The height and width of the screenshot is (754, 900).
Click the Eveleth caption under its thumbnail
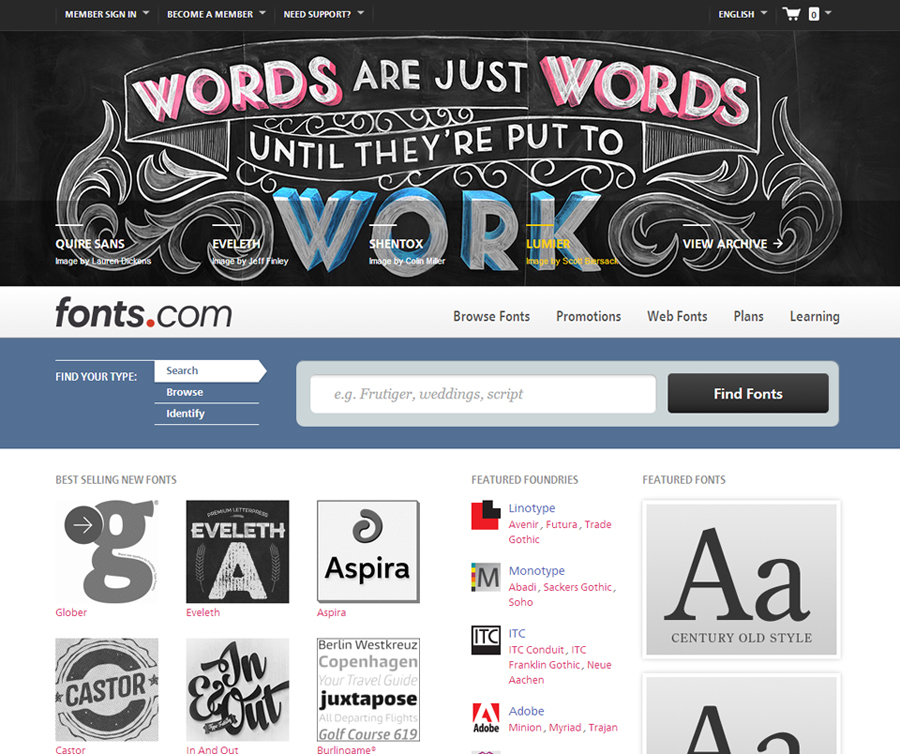tap(203, 612)
